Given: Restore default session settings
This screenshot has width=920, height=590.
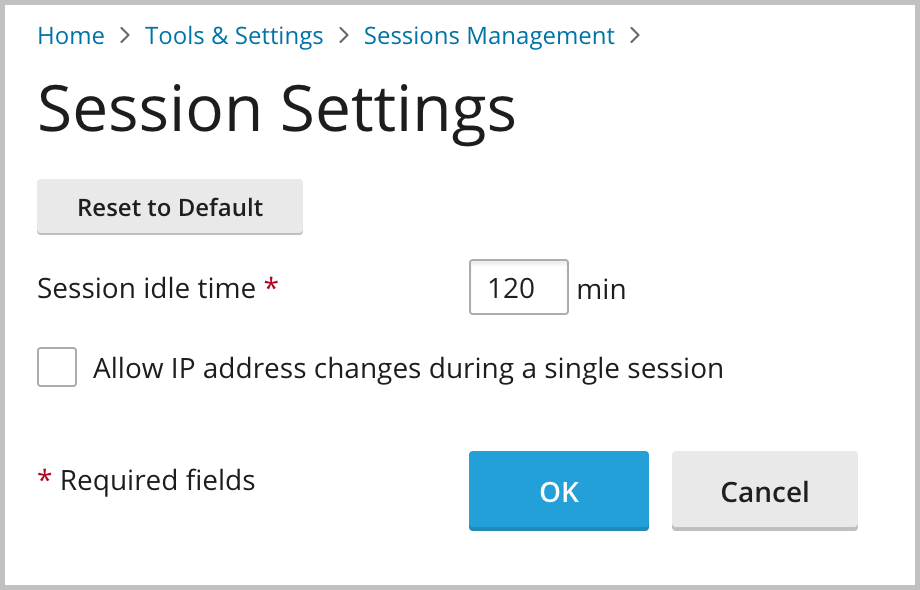Looking at the screenshot, I should tap(169, 207).
